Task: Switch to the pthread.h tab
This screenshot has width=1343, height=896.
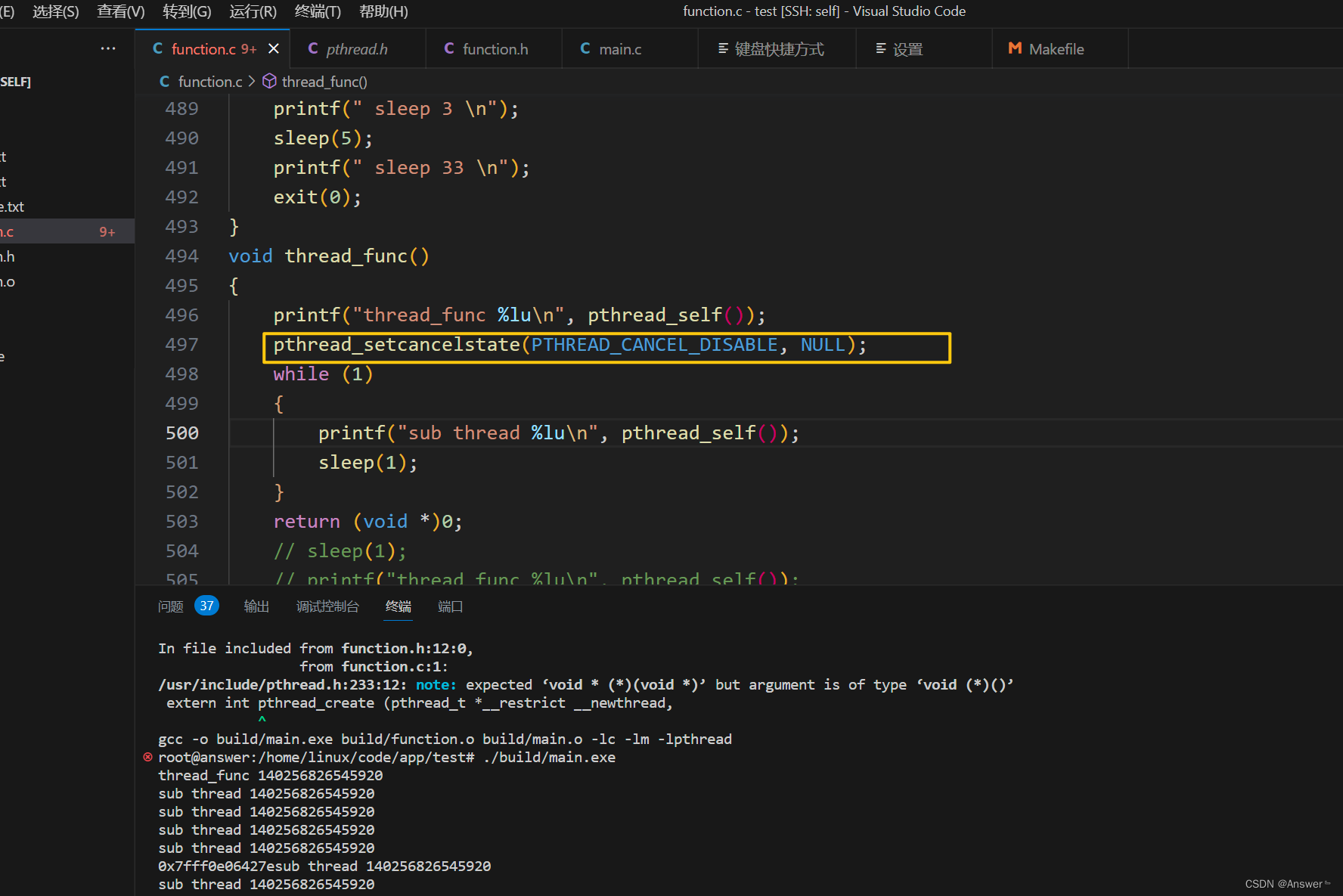Action: tap(357, 48)
